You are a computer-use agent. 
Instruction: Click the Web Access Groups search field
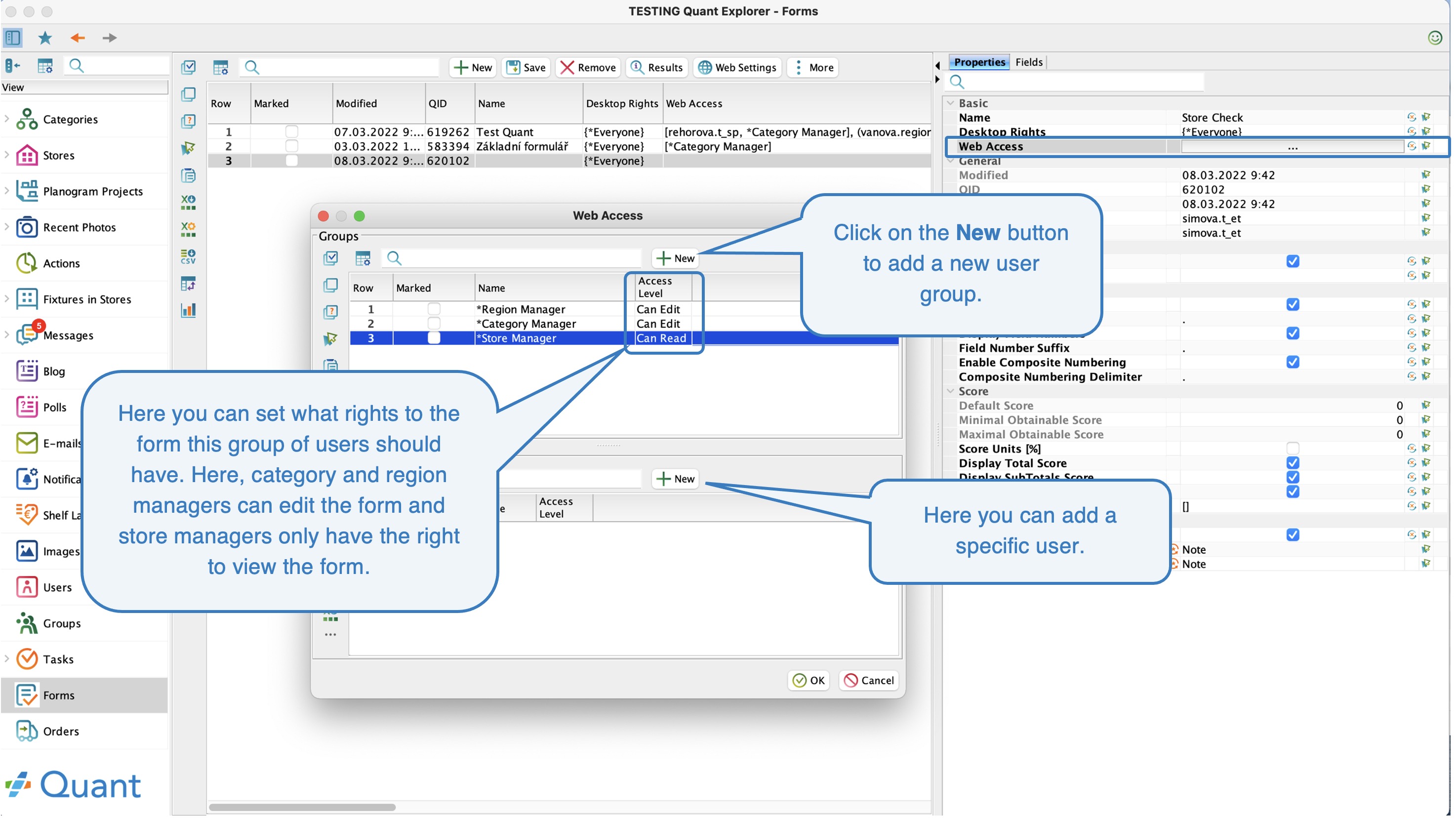(512, 259)
